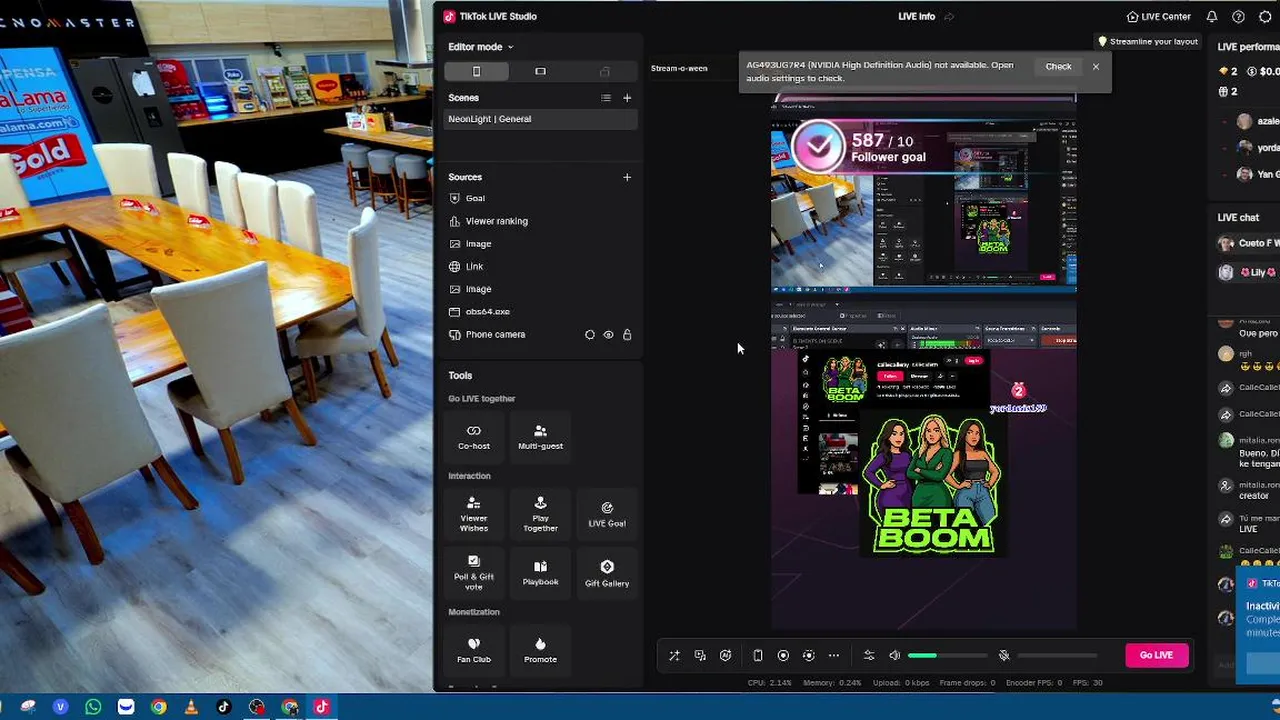Open the more options ellipsis
Viewport: 1280px width, 720px height.
(x=834, y=656)
